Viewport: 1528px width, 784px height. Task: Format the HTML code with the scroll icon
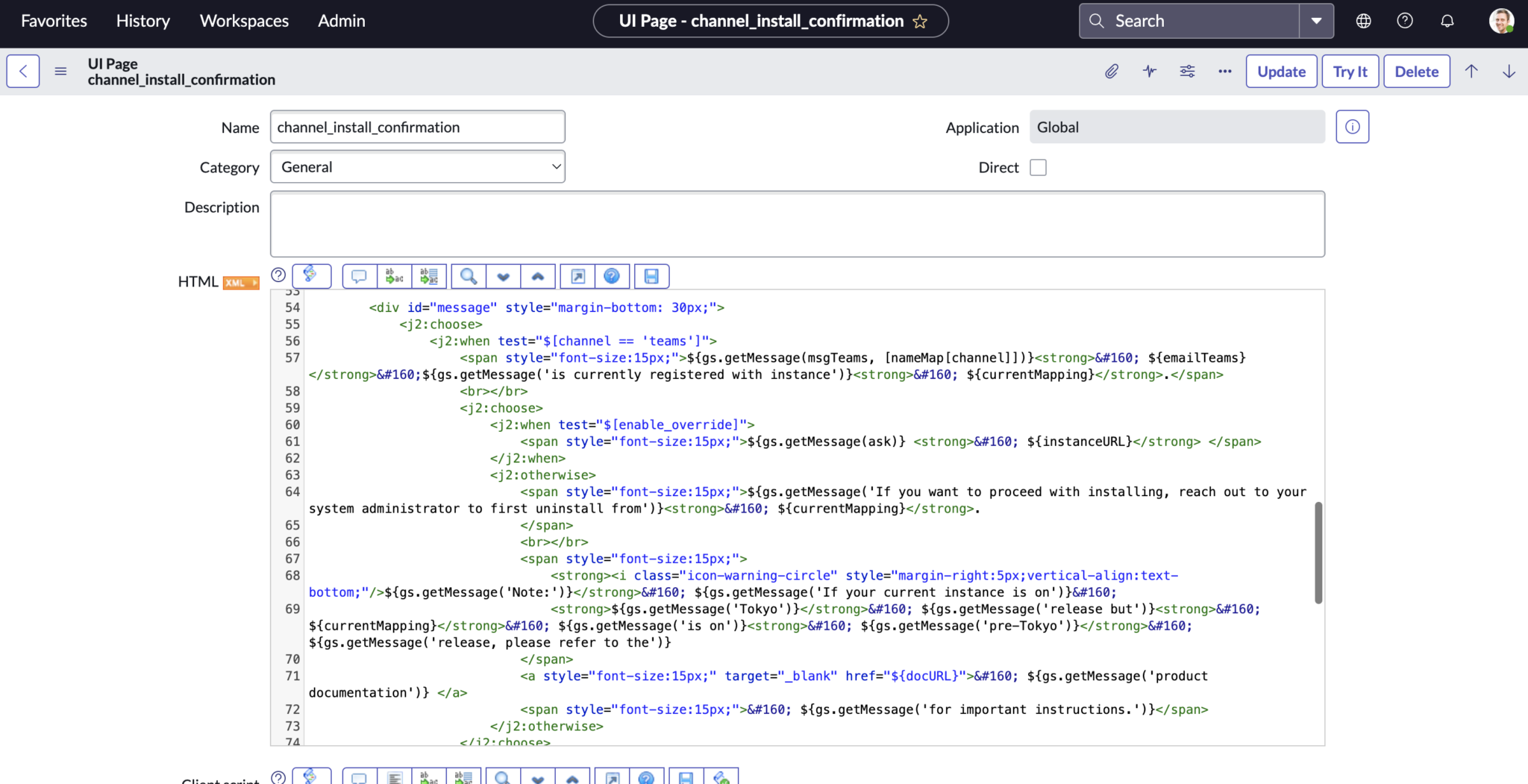(312, 276)
